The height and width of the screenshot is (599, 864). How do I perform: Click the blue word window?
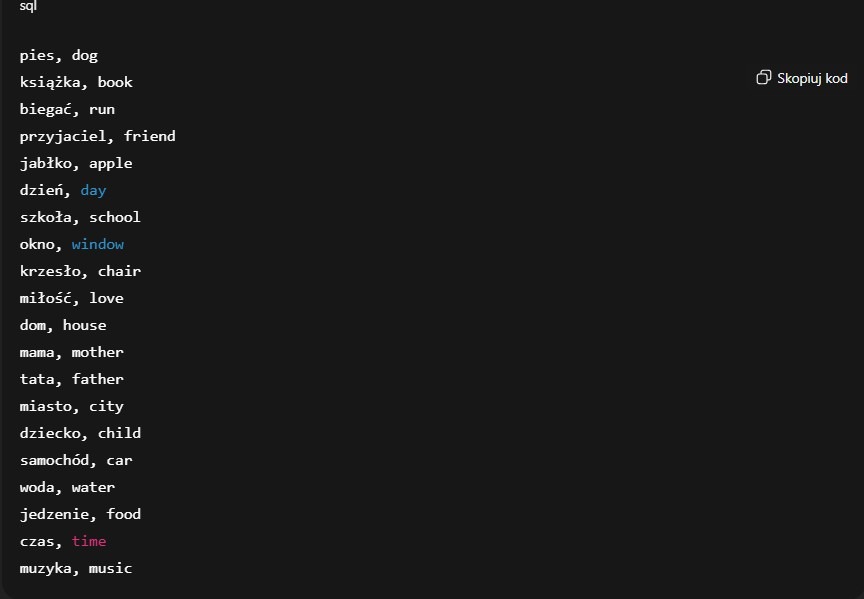[x=98, y=244]
